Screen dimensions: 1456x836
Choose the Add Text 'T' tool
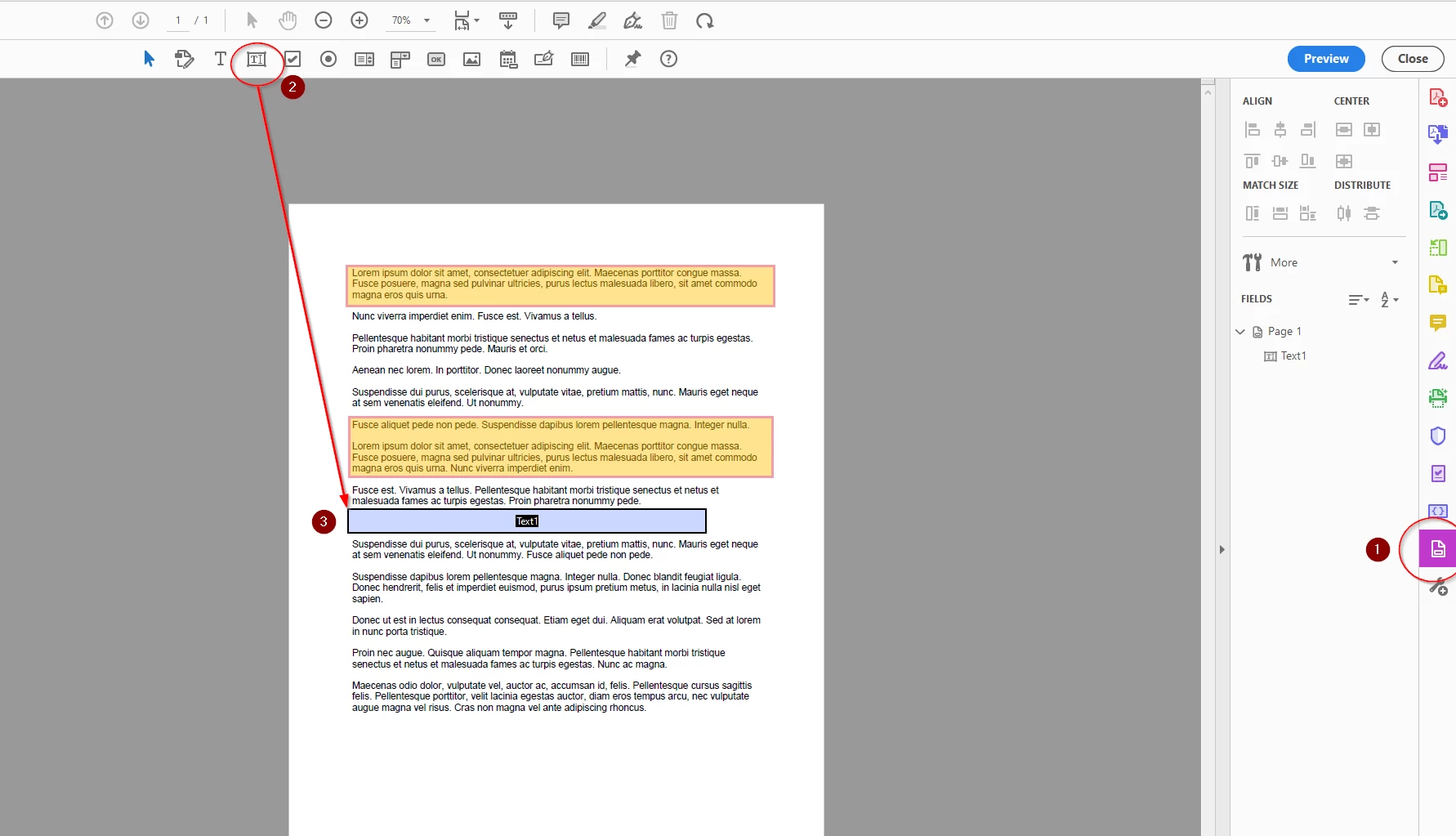coord(220,59)
